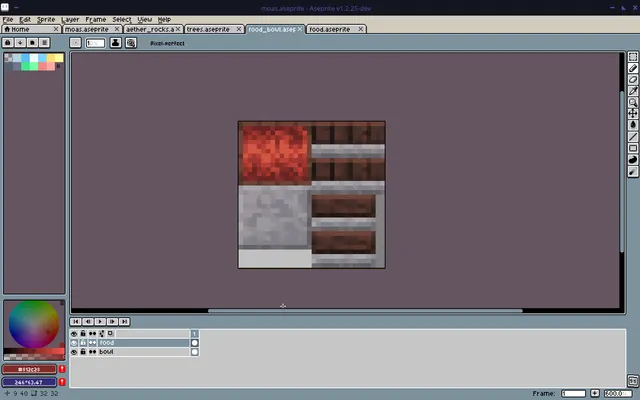Open the Help menu

coord(164,19)
